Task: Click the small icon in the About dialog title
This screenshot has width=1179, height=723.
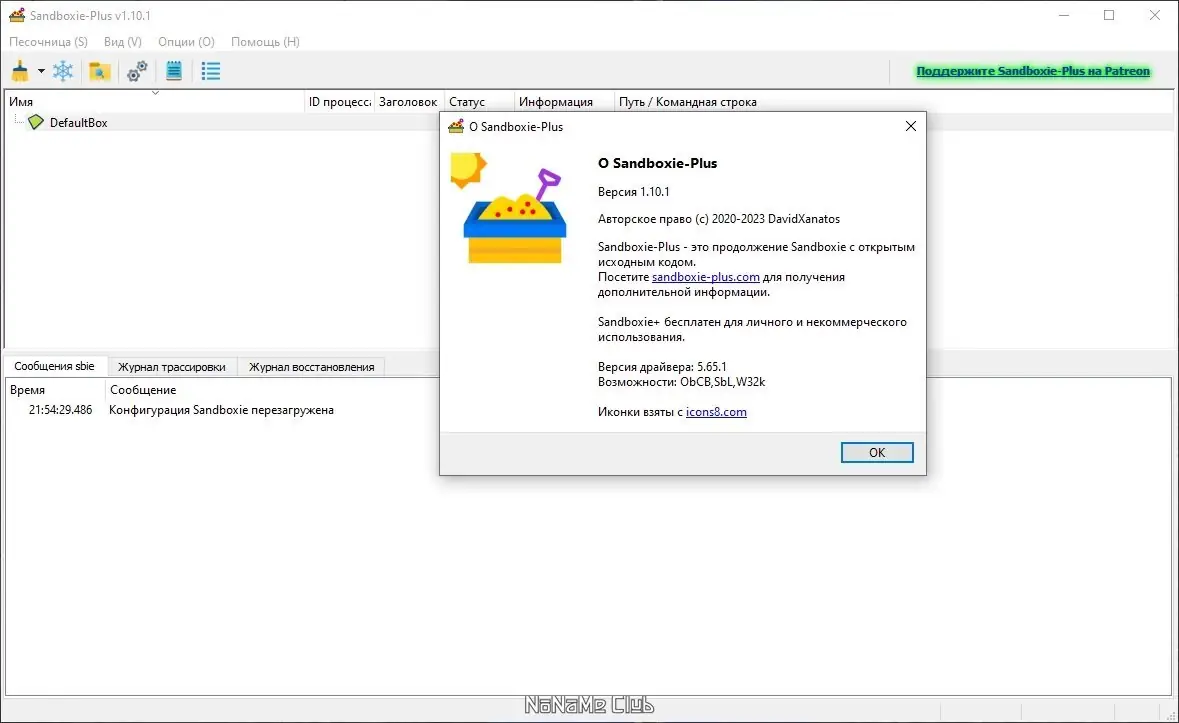Action: (456, 126)
